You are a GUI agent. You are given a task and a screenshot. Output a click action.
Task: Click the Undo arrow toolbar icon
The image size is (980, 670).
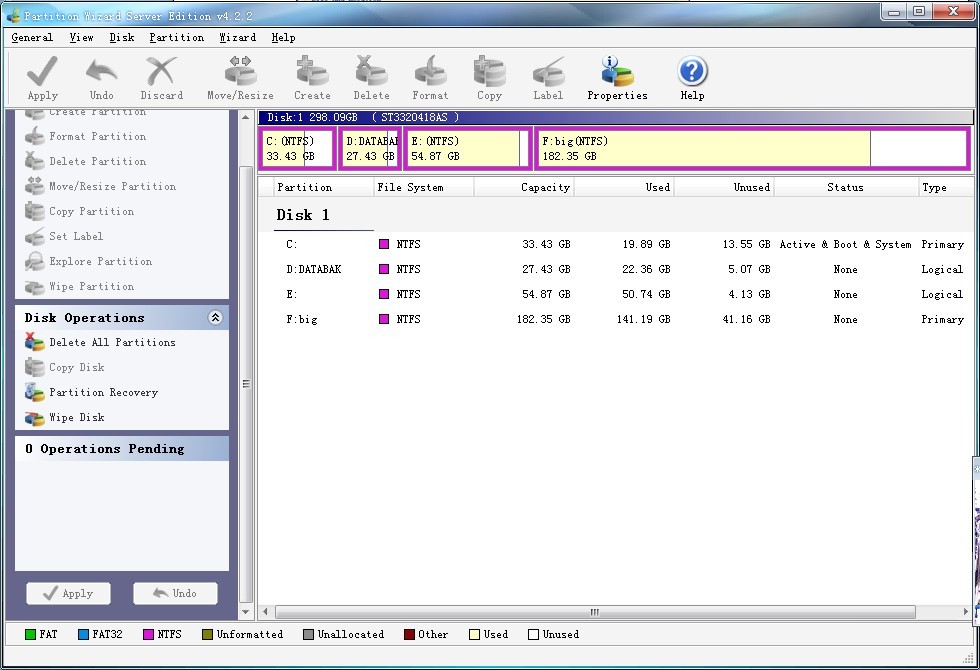point(101,77)
